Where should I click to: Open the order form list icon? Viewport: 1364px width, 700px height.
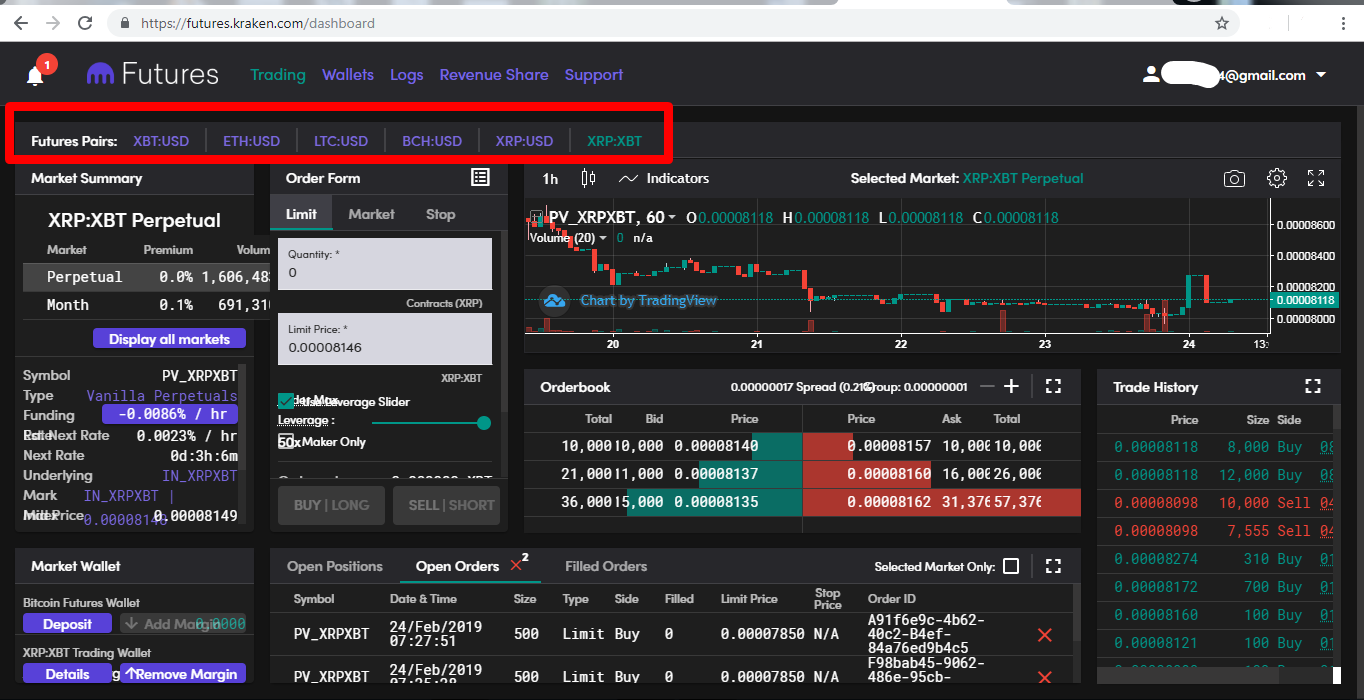pyautogui.click(x=480, y=177)
